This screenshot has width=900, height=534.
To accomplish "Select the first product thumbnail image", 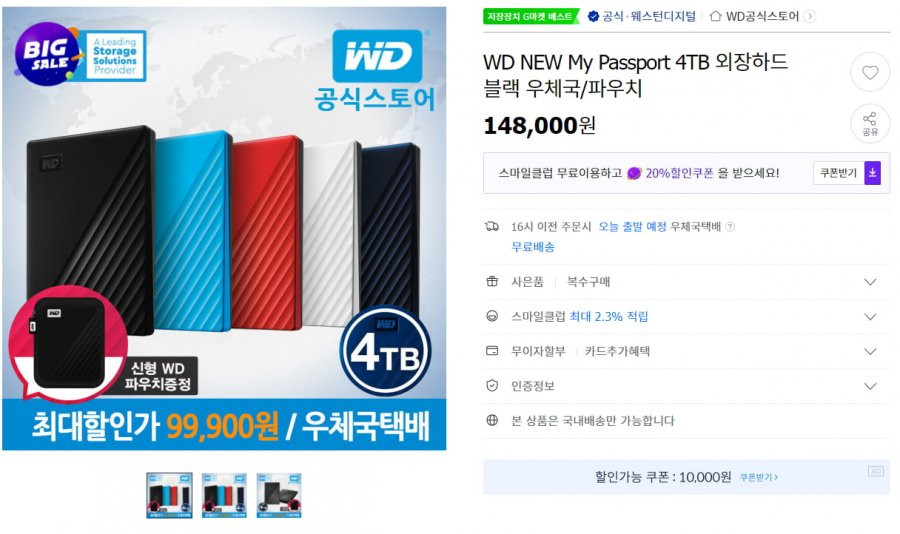I will [169, 496].
